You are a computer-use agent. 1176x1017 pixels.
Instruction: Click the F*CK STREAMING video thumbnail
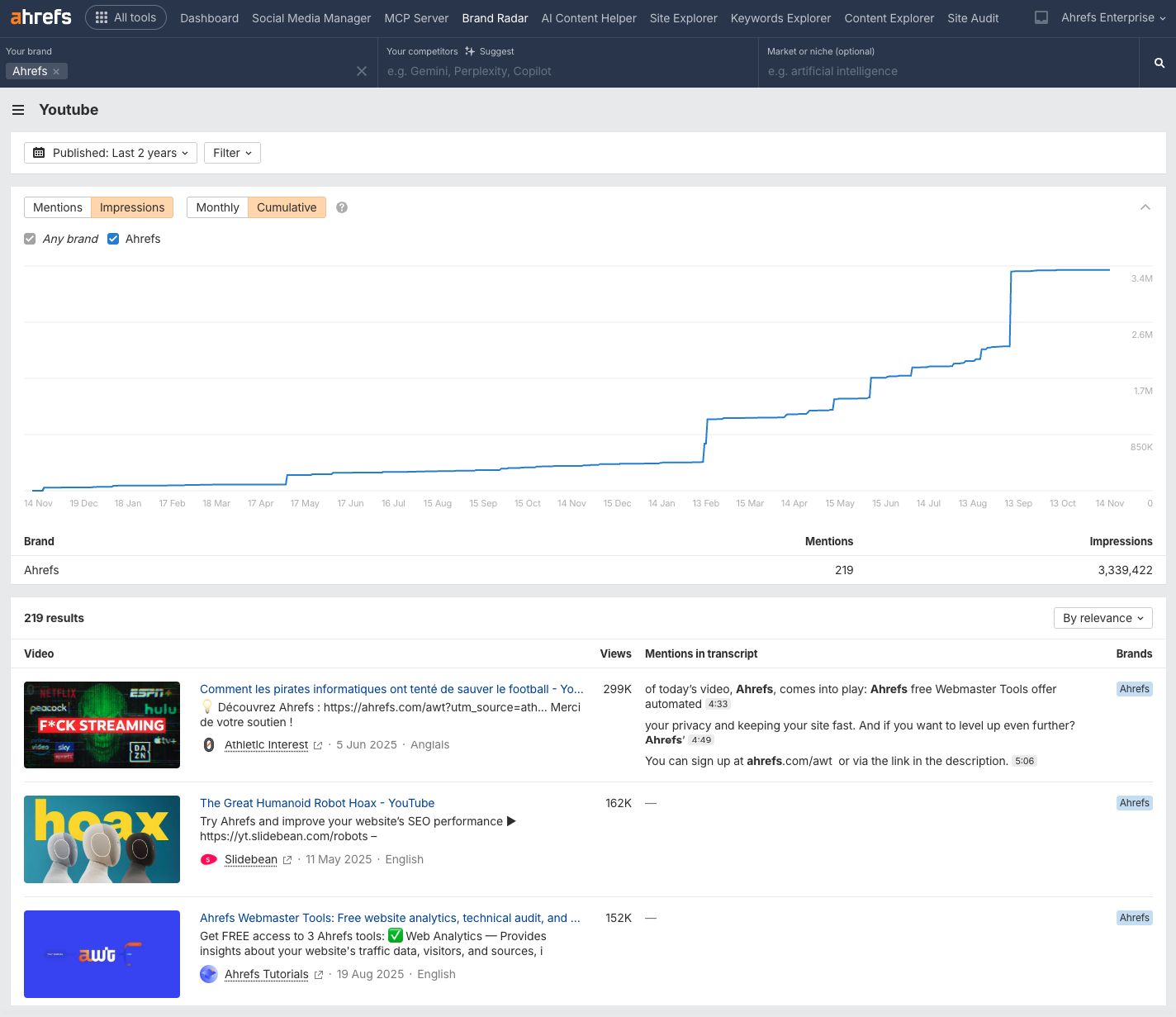coord(102,725)
